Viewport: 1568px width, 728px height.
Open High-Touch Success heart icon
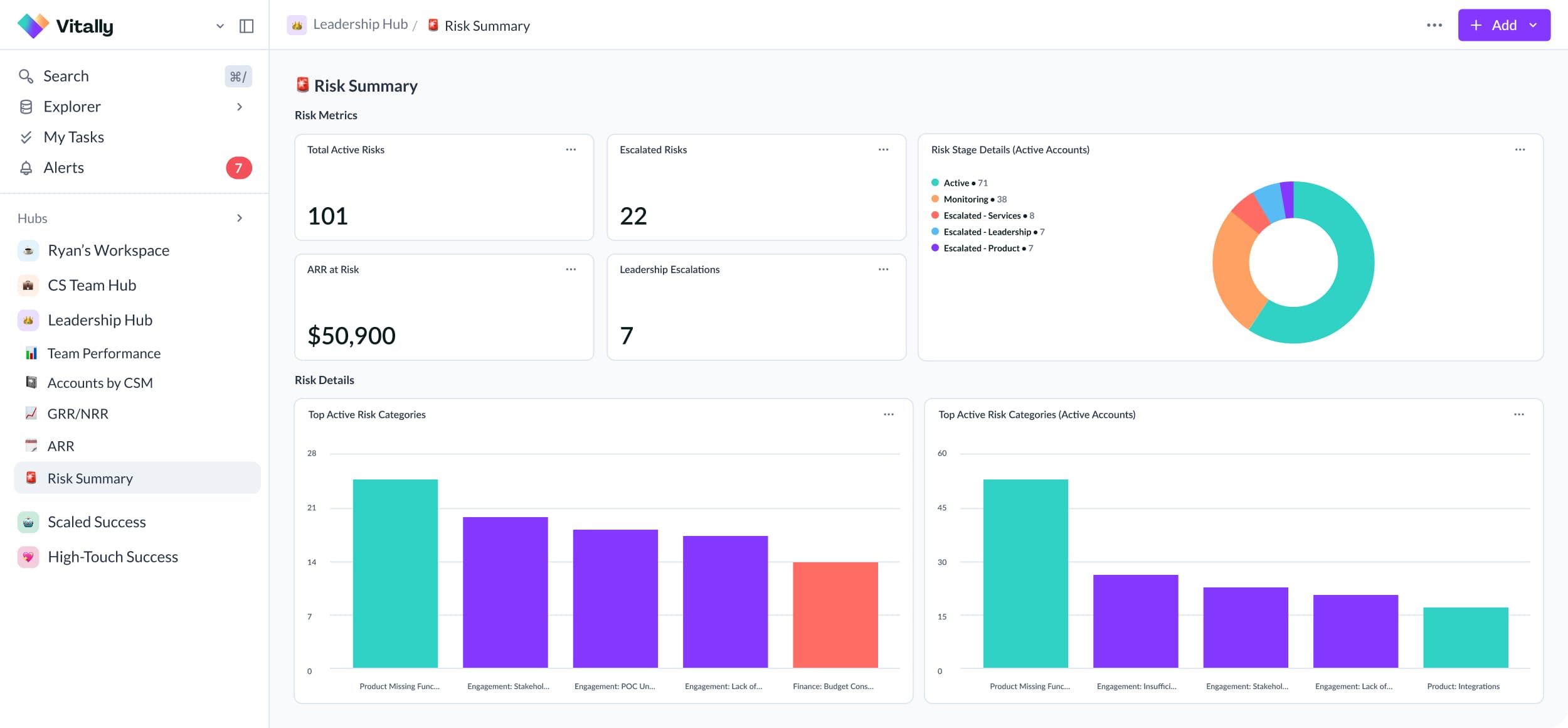click(x=28, y=557)
